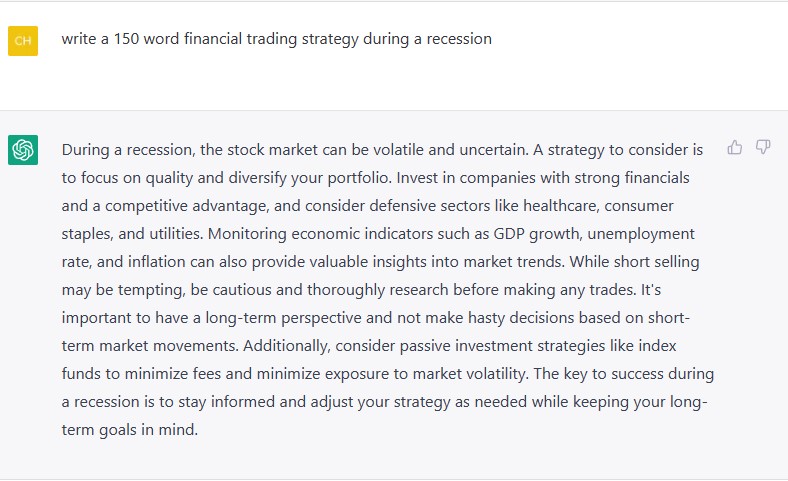Screen dimensions: 788x481
Task: Click the word 'unemployment' in the response
Action: 641,234
